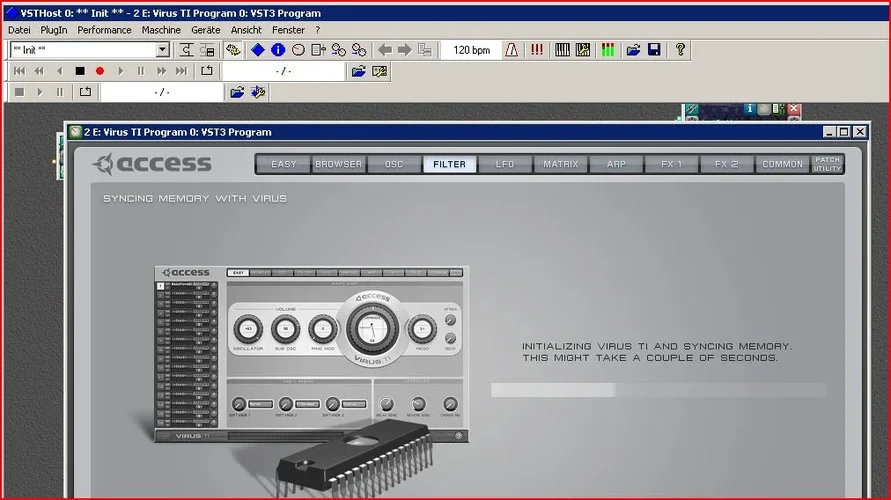Viewport: 891px width, 500px height.
Task: Open the MIDI keyboard bar icon
Action: click(x=563, y=50)
